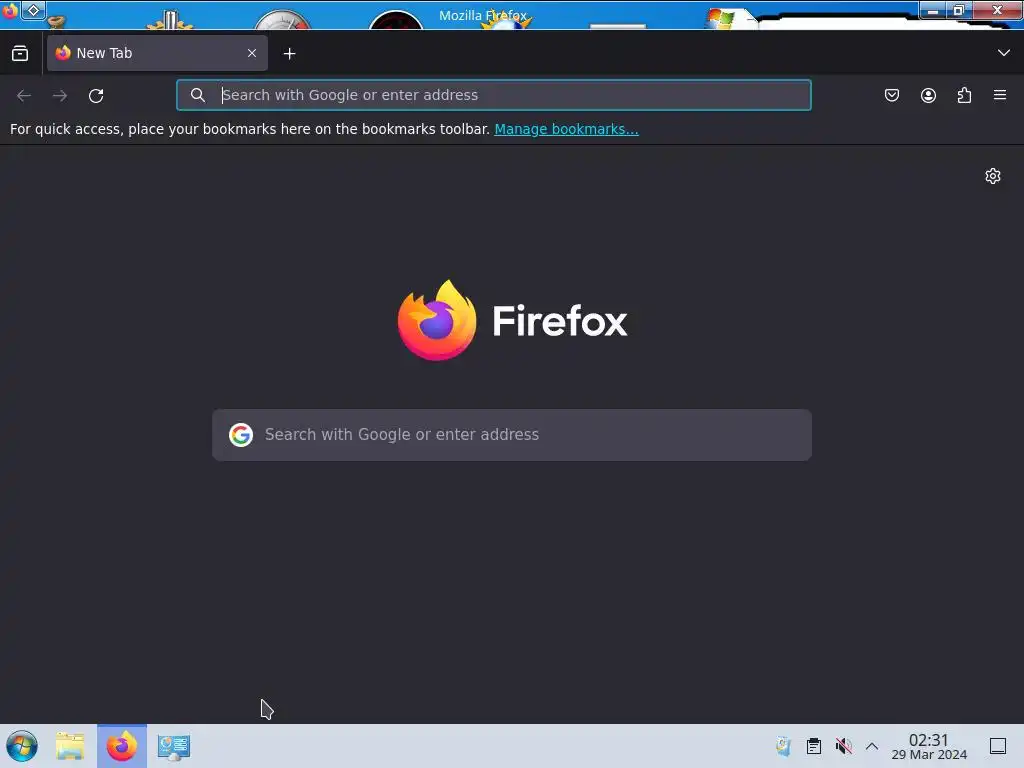Close the New Tab tab
The image size is (1024, 768).
pyautogui.click(x=252, y=53)
